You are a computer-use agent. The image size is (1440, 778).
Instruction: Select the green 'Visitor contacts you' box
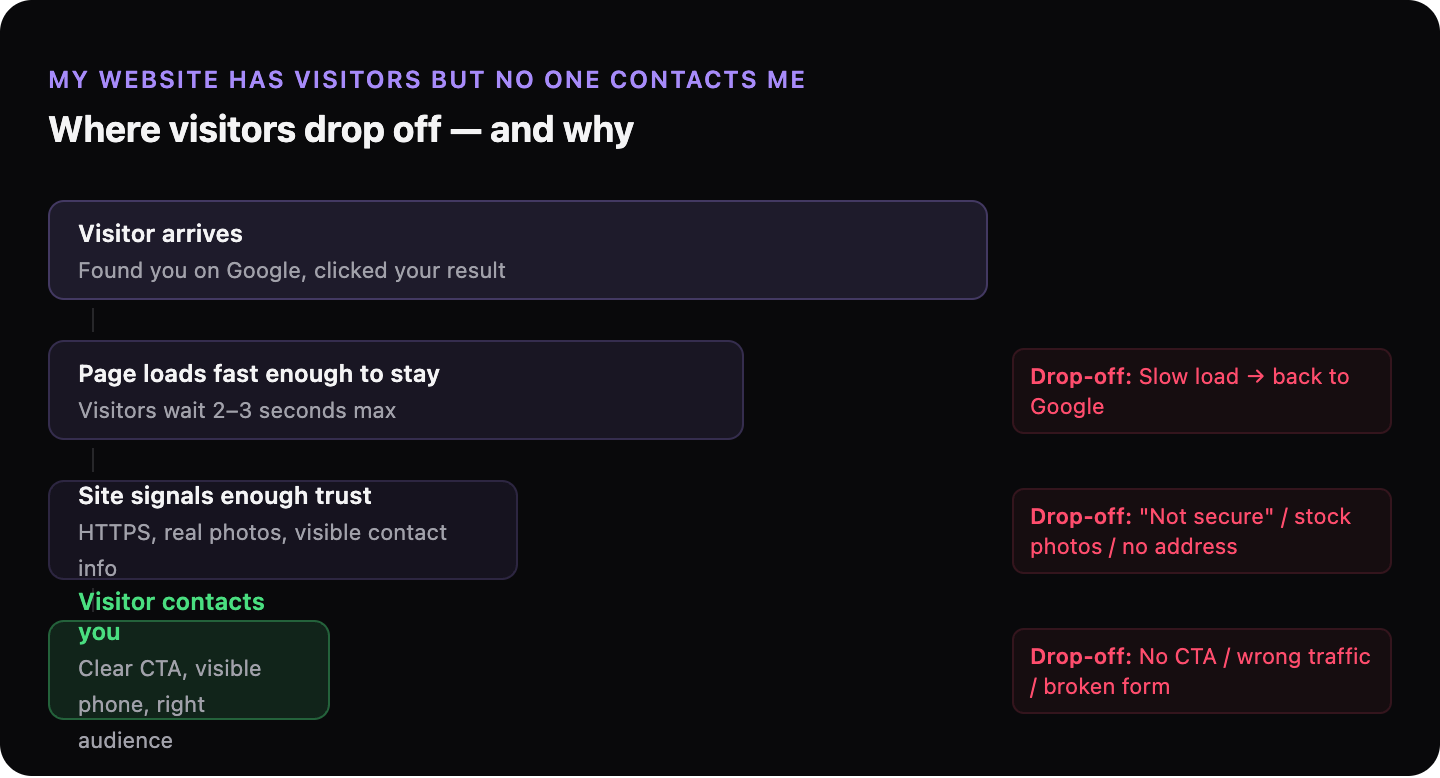189,670
